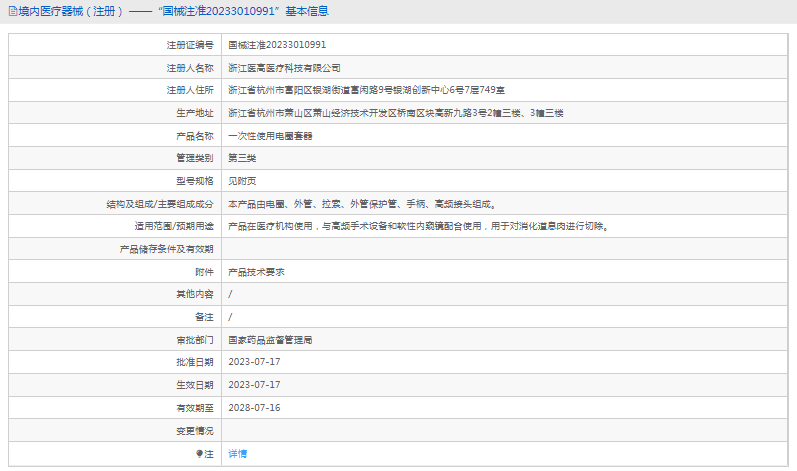Viewport: 797px width, 471px height.
Task: Click the 审批部门 label
Action: point(195,340)
